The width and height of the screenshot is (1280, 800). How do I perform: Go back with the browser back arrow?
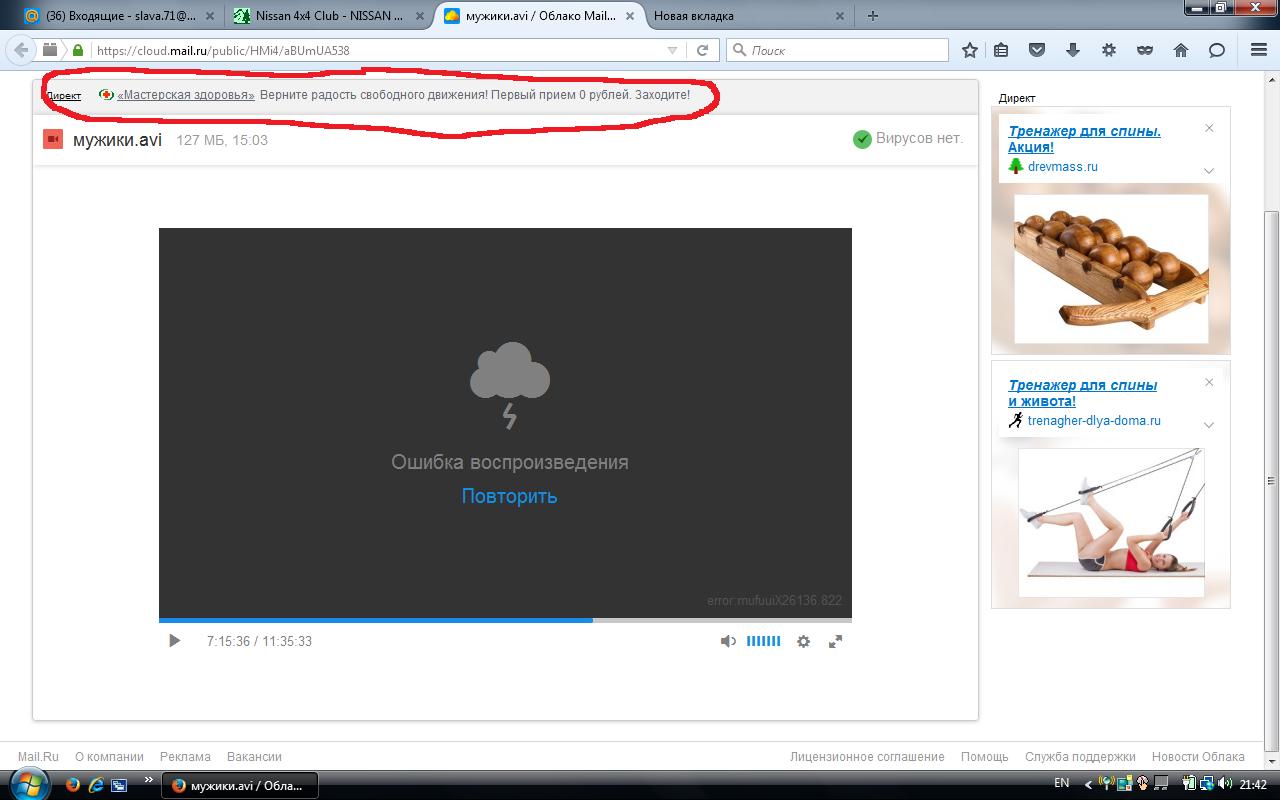click(20, 50)
